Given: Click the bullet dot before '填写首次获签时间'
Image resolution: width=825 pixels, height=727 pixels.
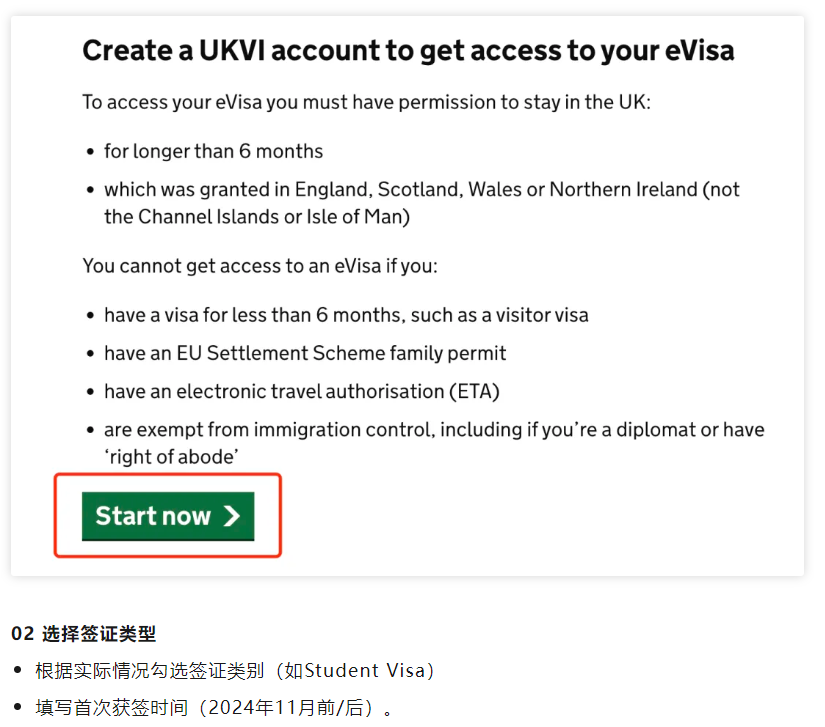Looking at the screenshot, I should pos(17,708).
